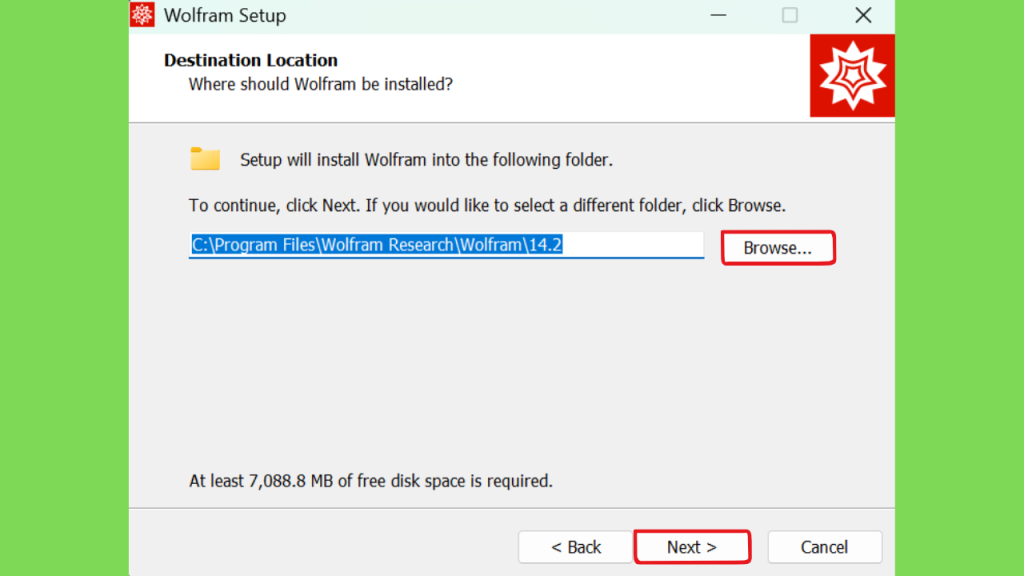Minimize the Wolfram Setup window
Image resolution: width=1024 pixels, height=576 pixels.
pos(718,15)
